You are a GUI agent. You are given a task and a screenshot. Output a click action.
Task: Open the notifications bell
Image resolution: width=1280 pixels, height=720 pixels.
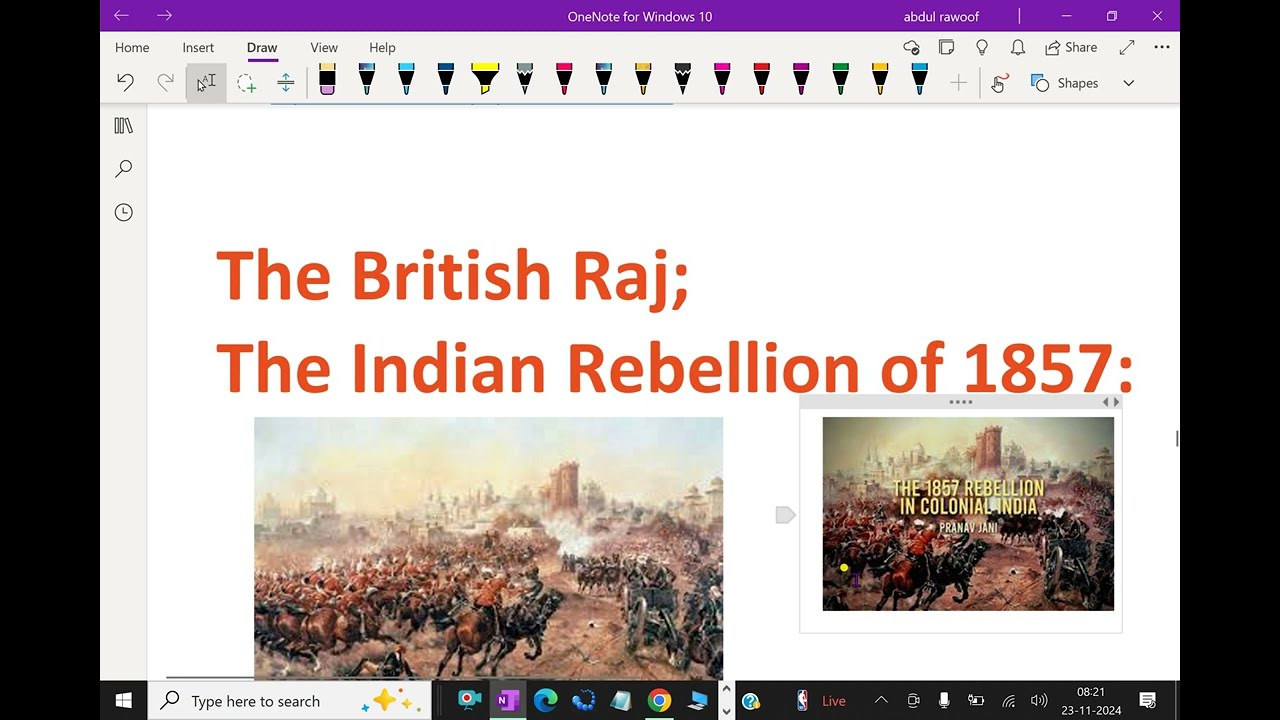point(1018,47)
